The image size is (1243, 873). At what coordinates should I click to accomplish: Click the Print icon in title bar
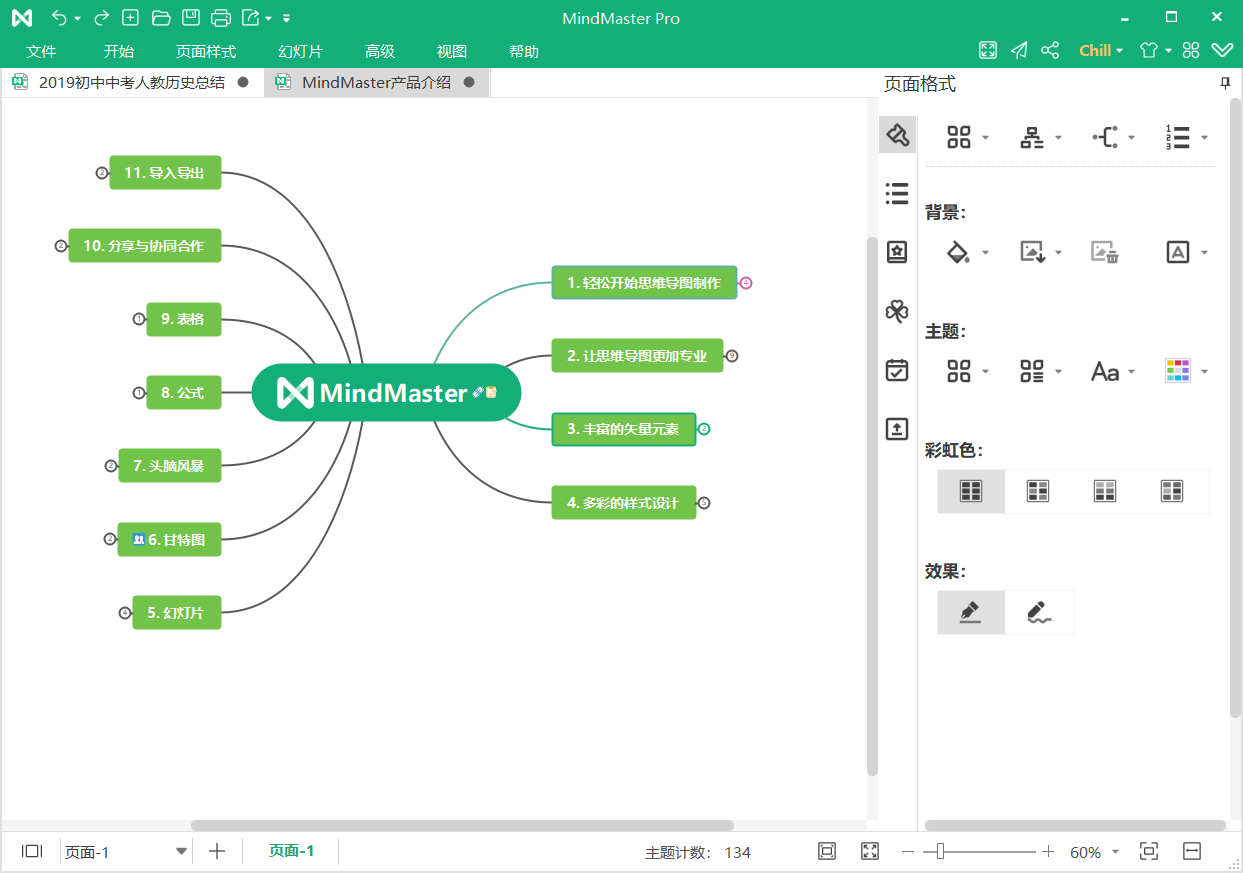[x=222, y=18]
